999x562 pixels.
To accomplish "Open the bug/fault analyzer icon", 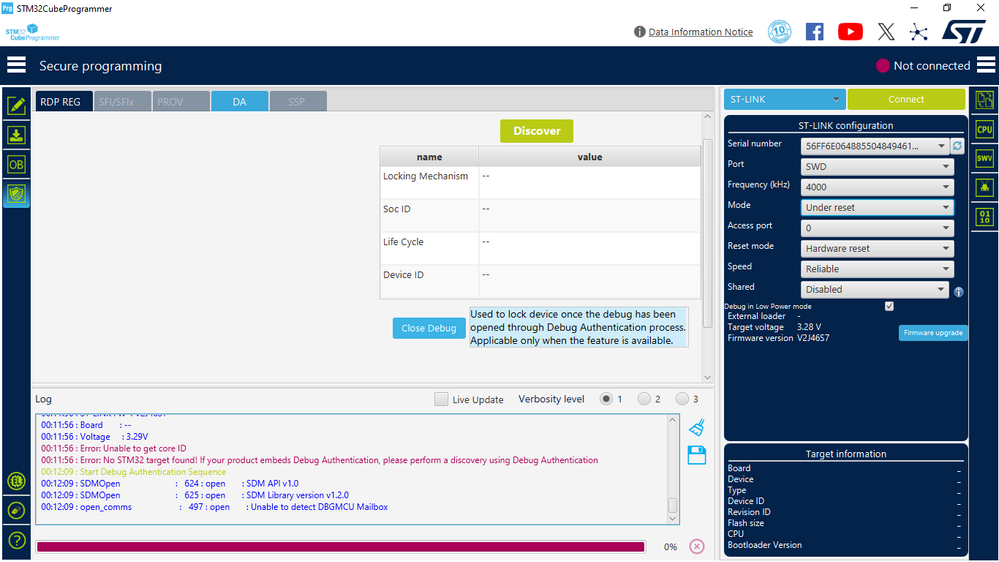I will [984, 187].
